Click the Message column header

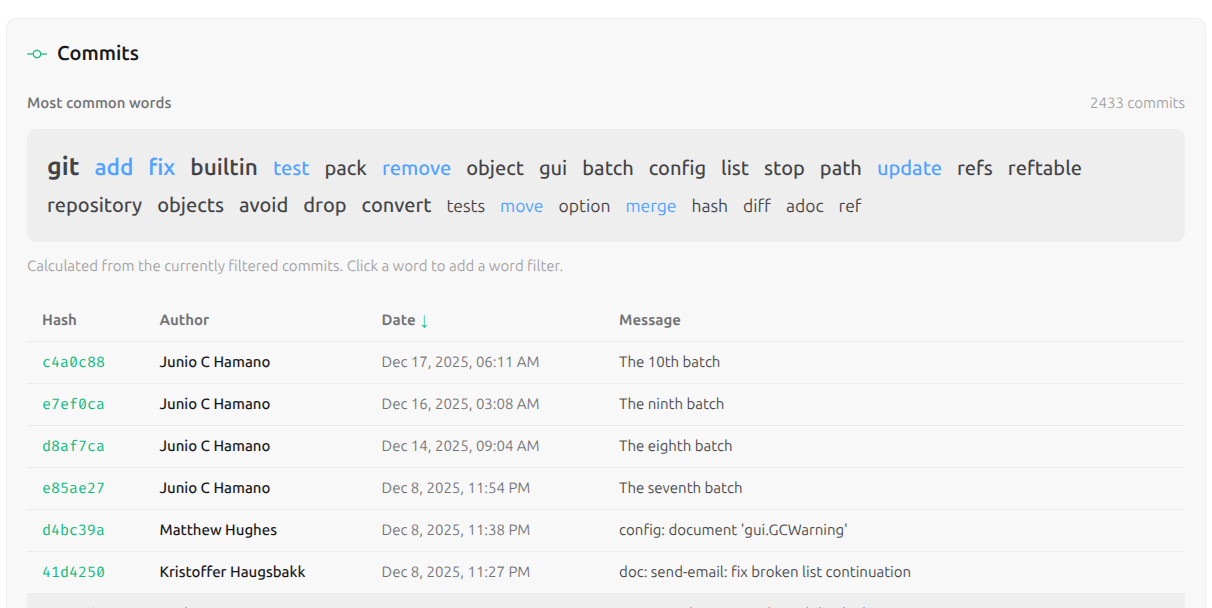(x=649, y=320)
